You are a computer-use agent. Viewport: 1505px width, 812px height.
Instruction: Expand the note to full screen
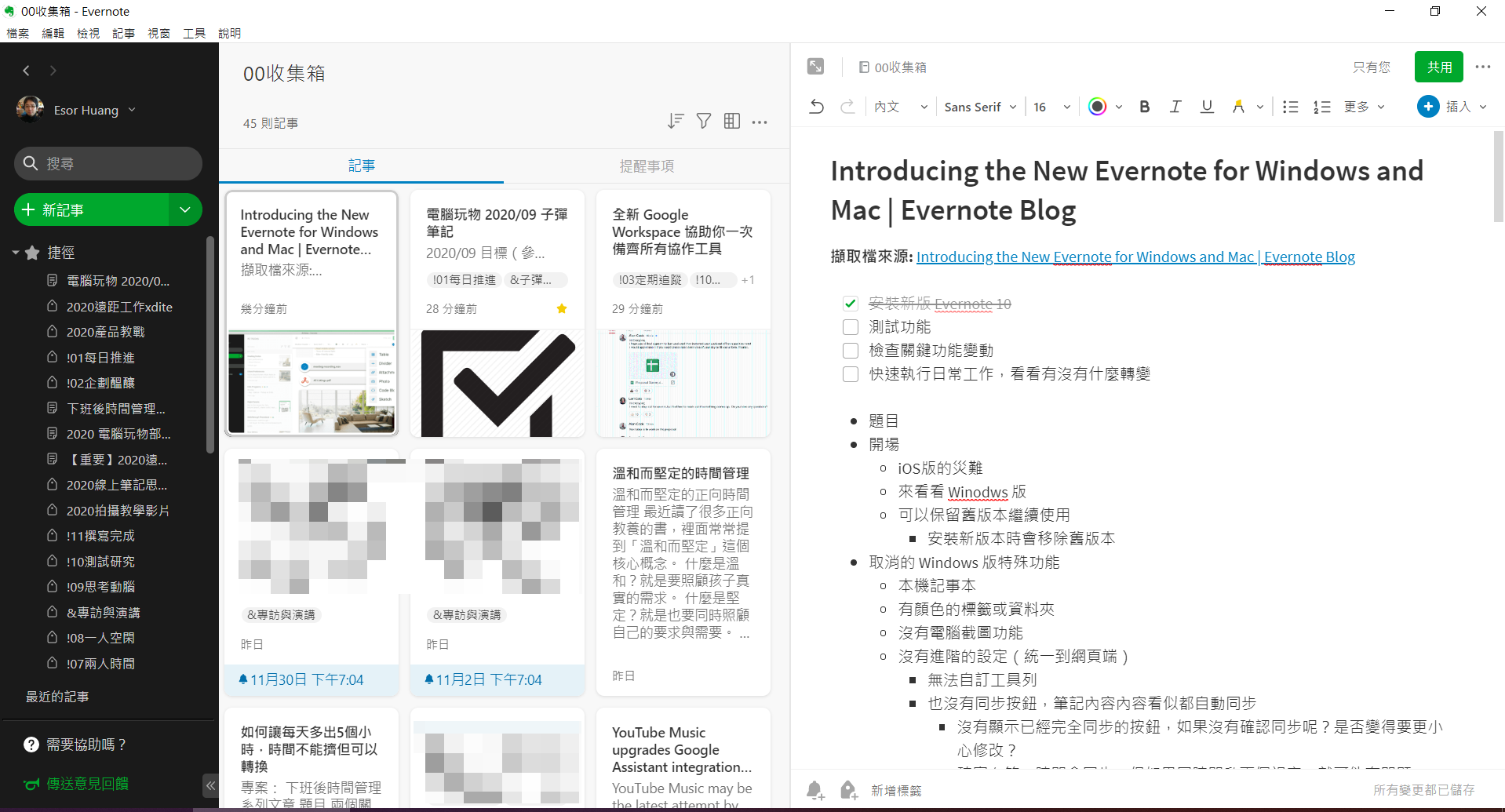(x=816, y=67)
